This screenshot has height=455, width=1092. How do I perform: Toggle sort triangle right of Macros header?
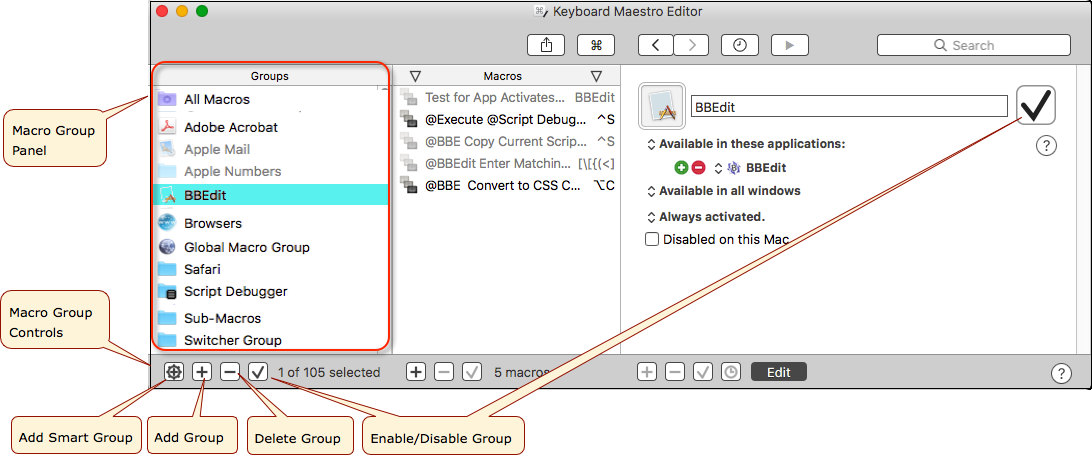point(596,76)
